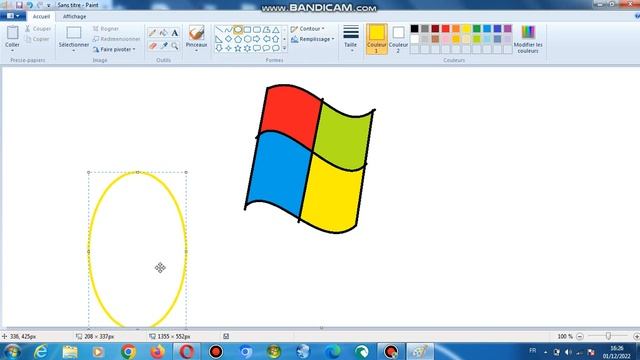This screenshot has width=640, height=360.
Task: Switch to the Accueil tab
Action: pos(41,16)
